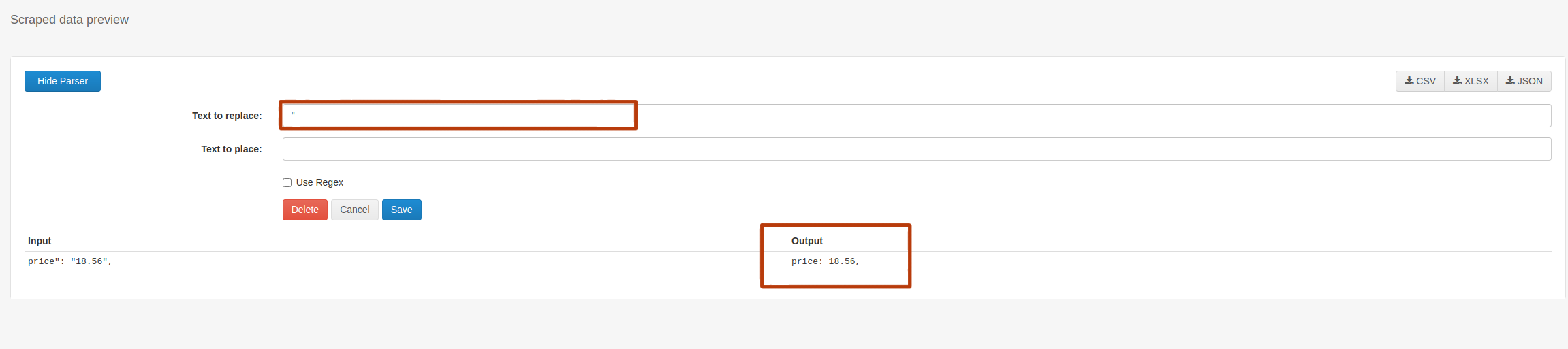The image size is (1568, 349).
Task: Click the XLSX download icon
Action: pos(1457,81)
